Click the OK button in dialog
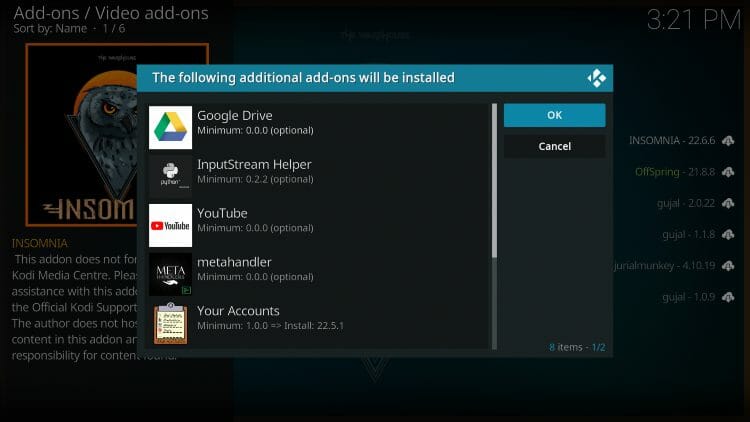The image size is (750, 422). coord(554,115)
